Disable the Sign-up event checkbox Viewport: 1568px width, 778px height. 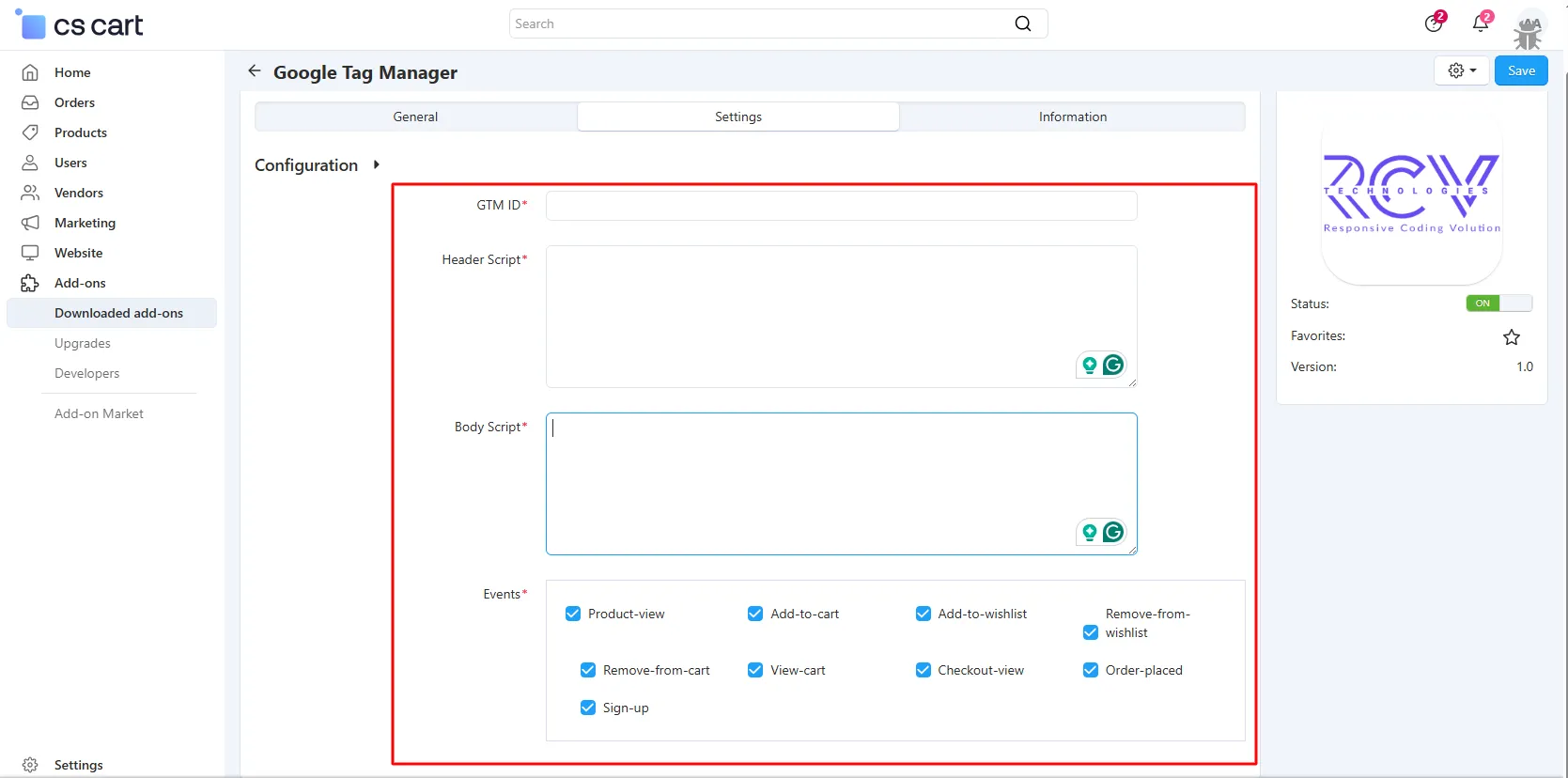point(588,708)
